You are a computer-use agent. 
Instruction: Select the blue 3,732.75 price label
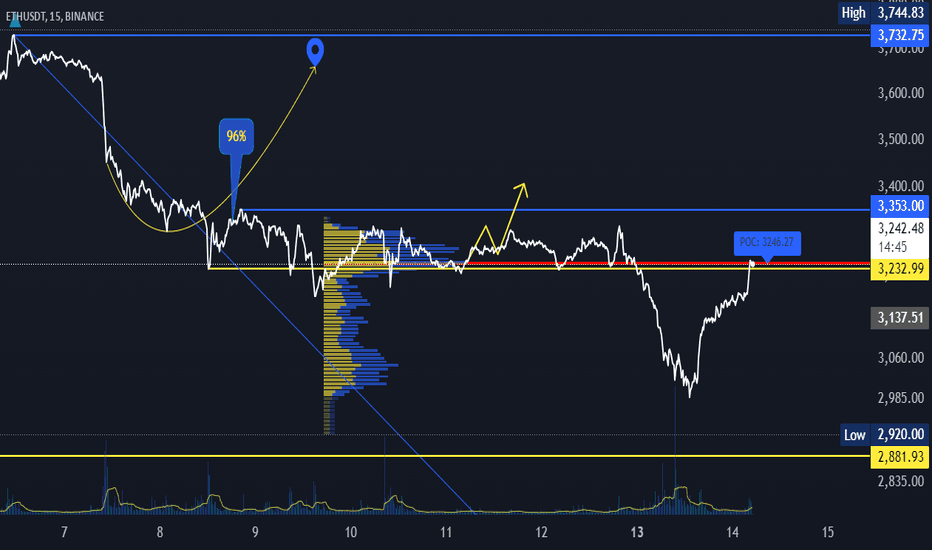click(x=900, y=35)
